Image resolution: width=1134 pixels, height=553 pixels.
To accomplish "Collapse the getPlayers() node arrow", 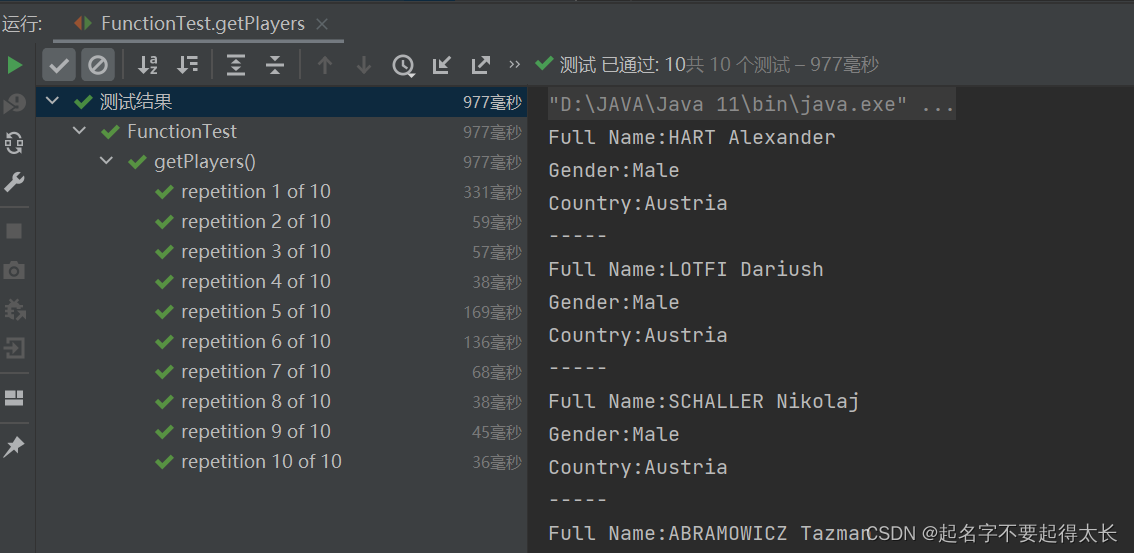I will click(106, 161).
